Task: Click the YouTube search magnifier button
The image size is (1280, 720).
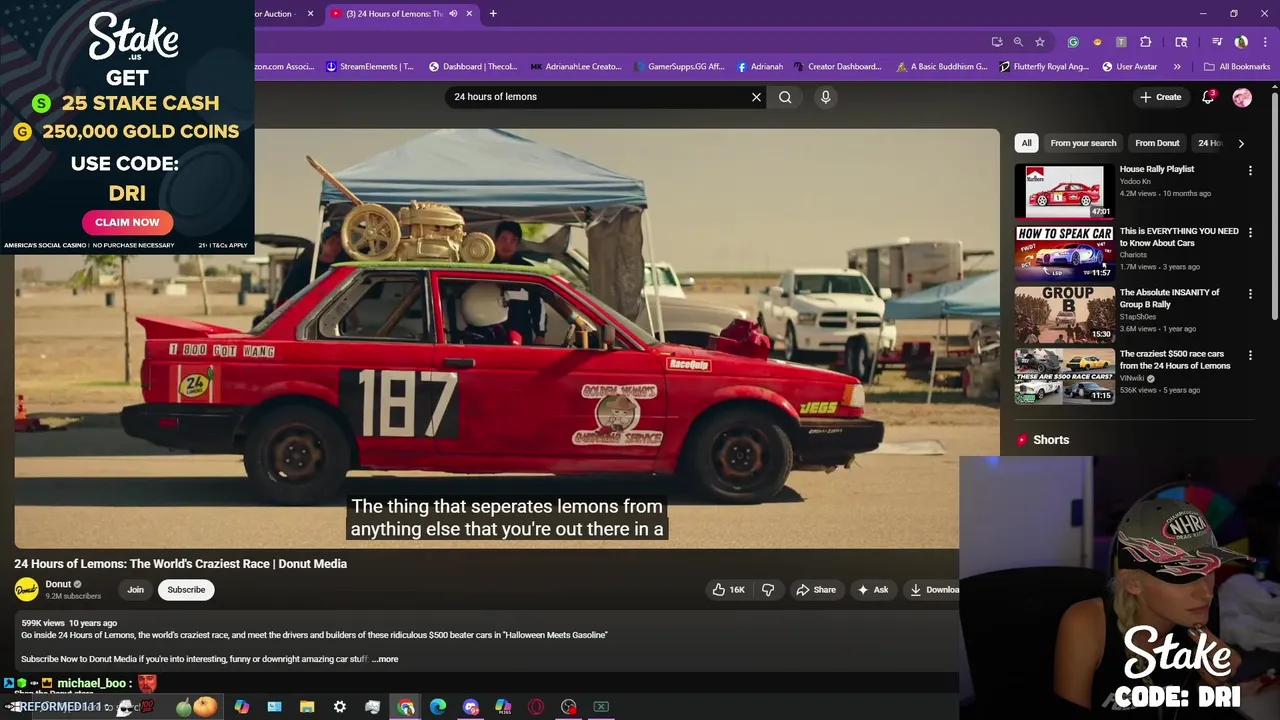Action: pos(785,97)
